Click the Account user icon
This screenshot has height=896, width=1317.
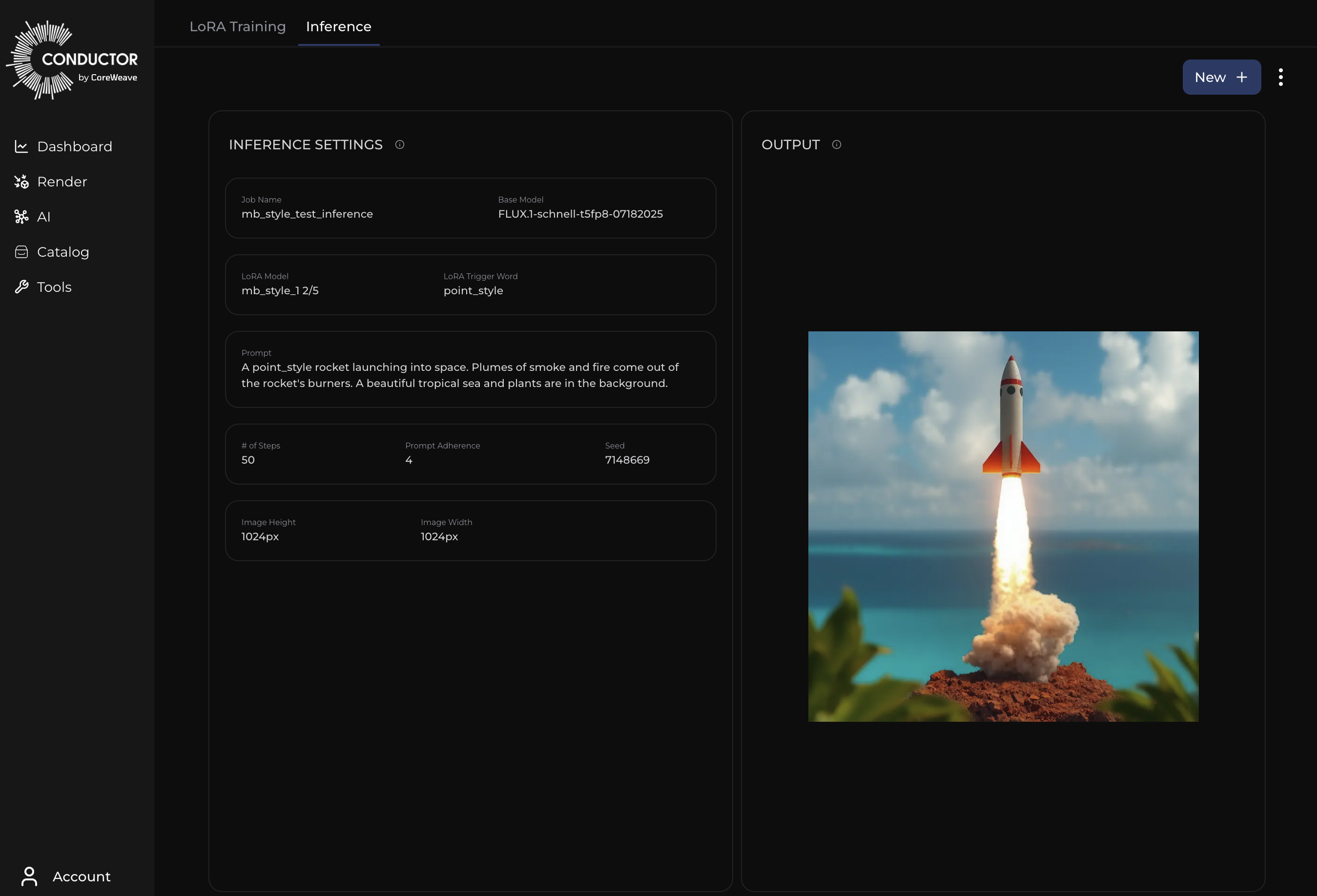click(x=29, y=876)
